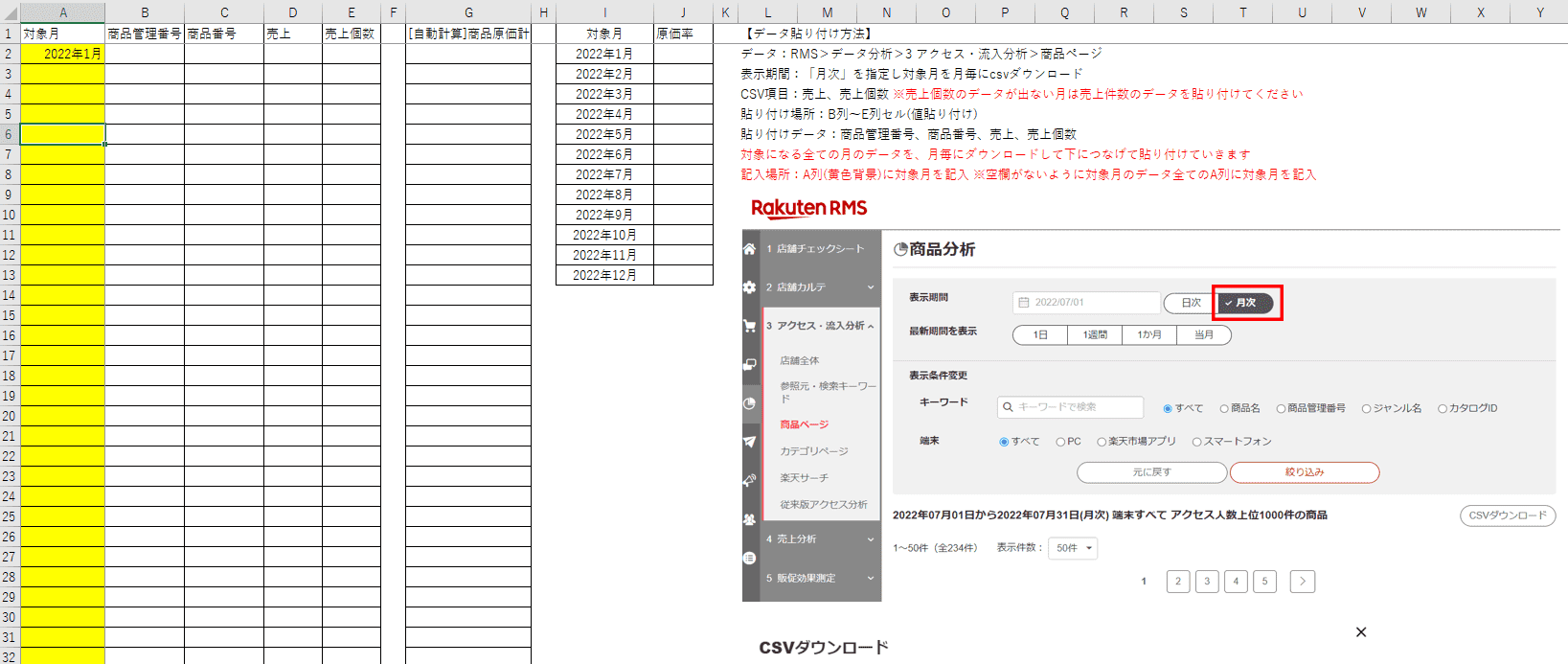Click the gear icon in RMS sidebar
Viewport: 1568px width, 664px height.
749,287
